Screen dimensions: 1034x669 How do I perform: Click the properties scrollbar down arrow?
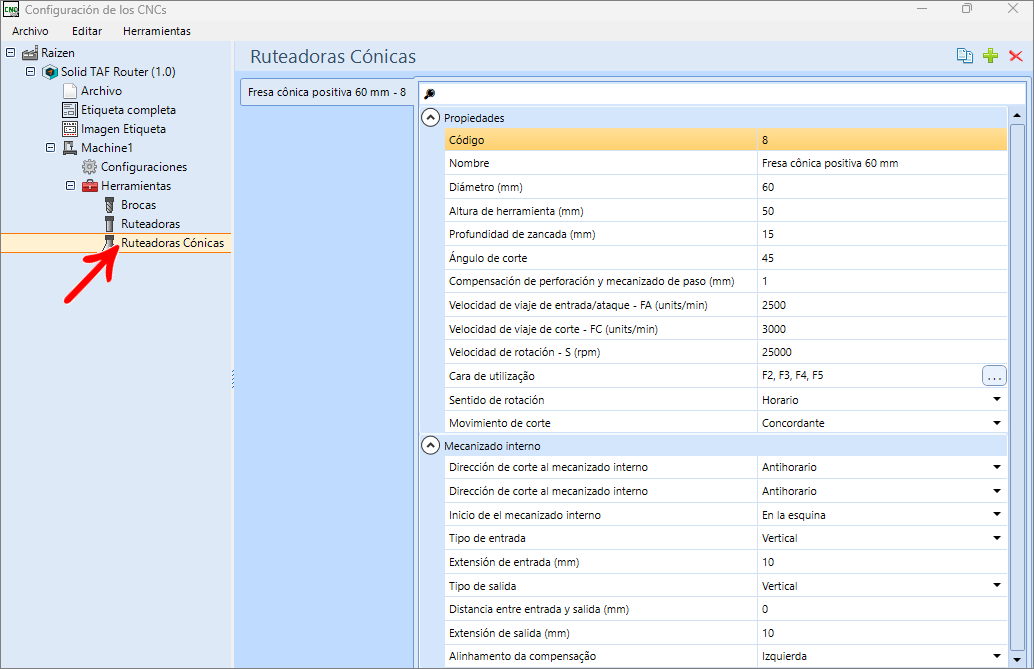tap(1016, 659)
